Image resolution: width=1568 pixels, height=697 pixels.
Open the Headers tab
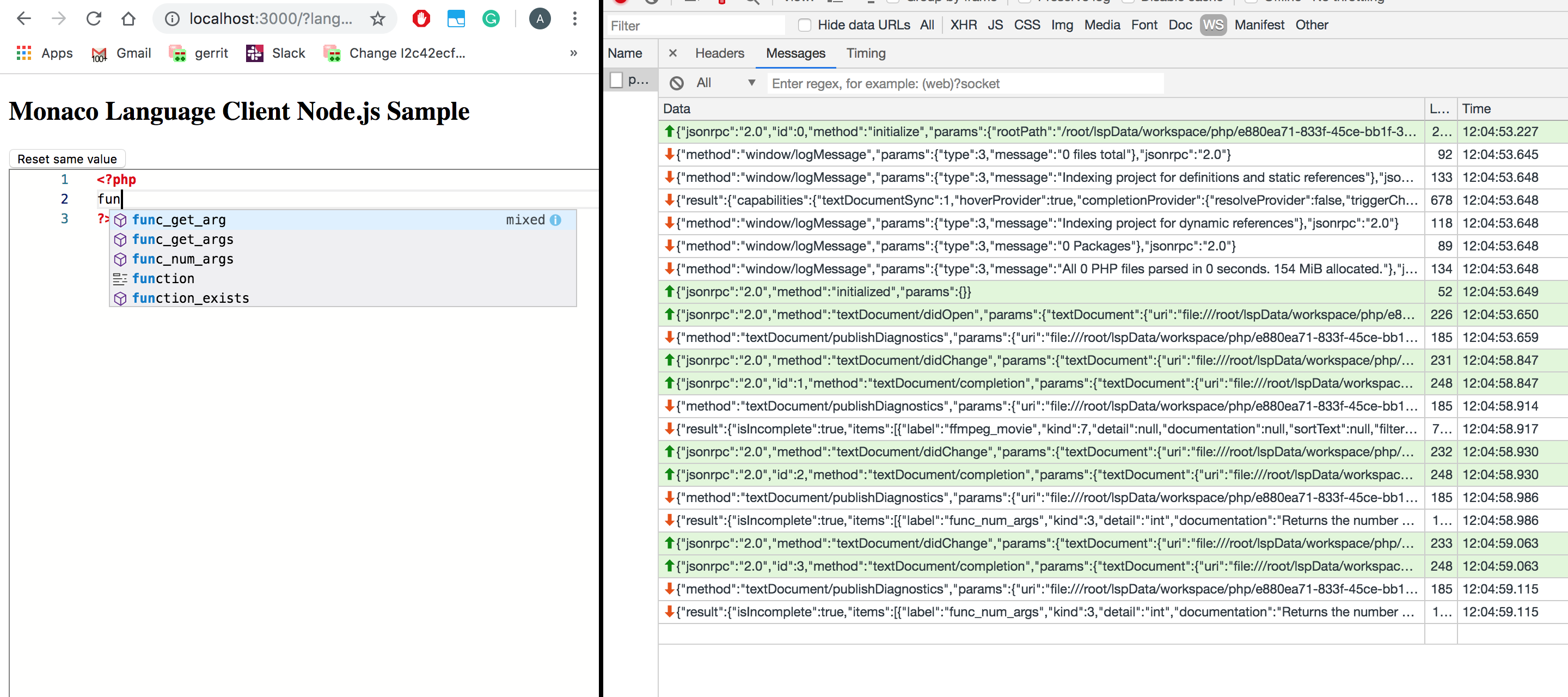point(719,53)
